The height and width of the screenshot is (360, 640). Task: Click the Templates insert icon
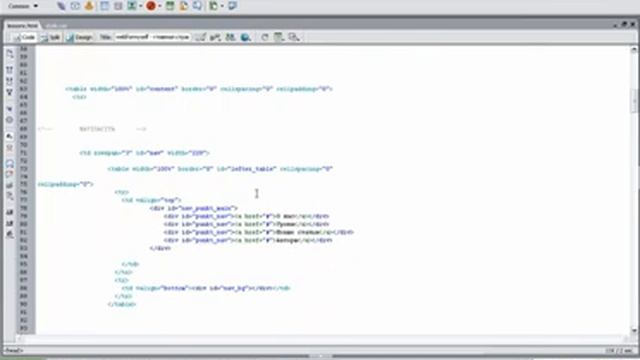[213, 6]
